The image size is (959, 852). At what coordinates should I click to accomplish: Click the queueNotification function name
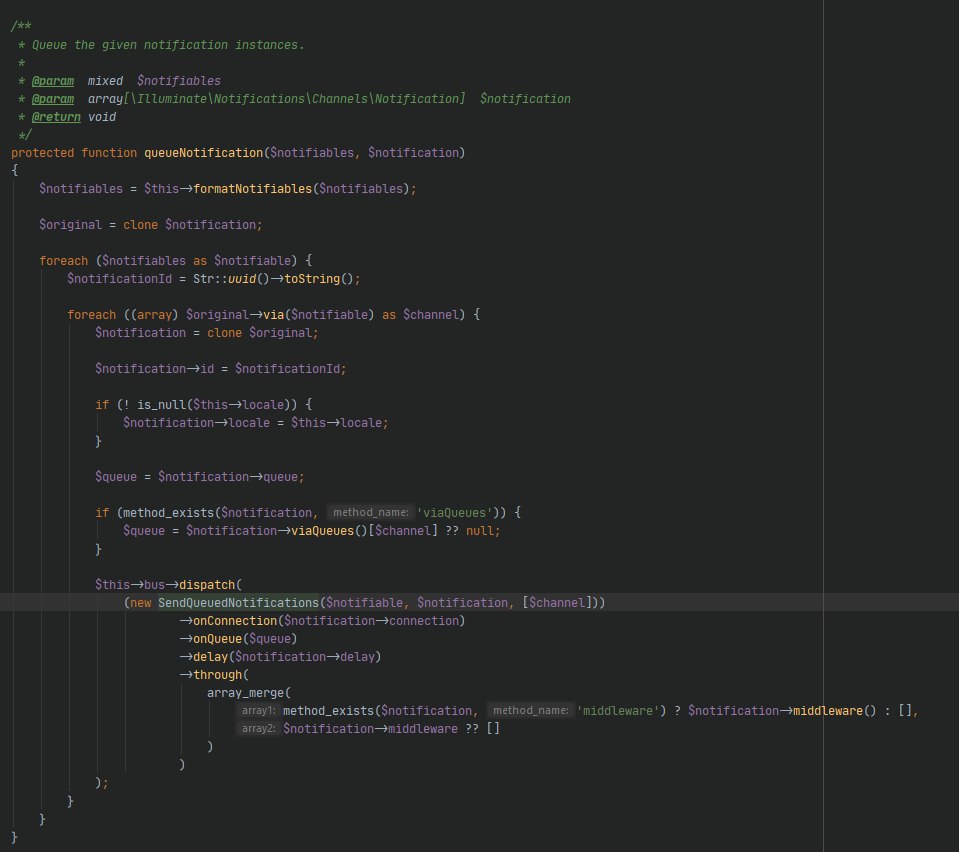(204, 153)
